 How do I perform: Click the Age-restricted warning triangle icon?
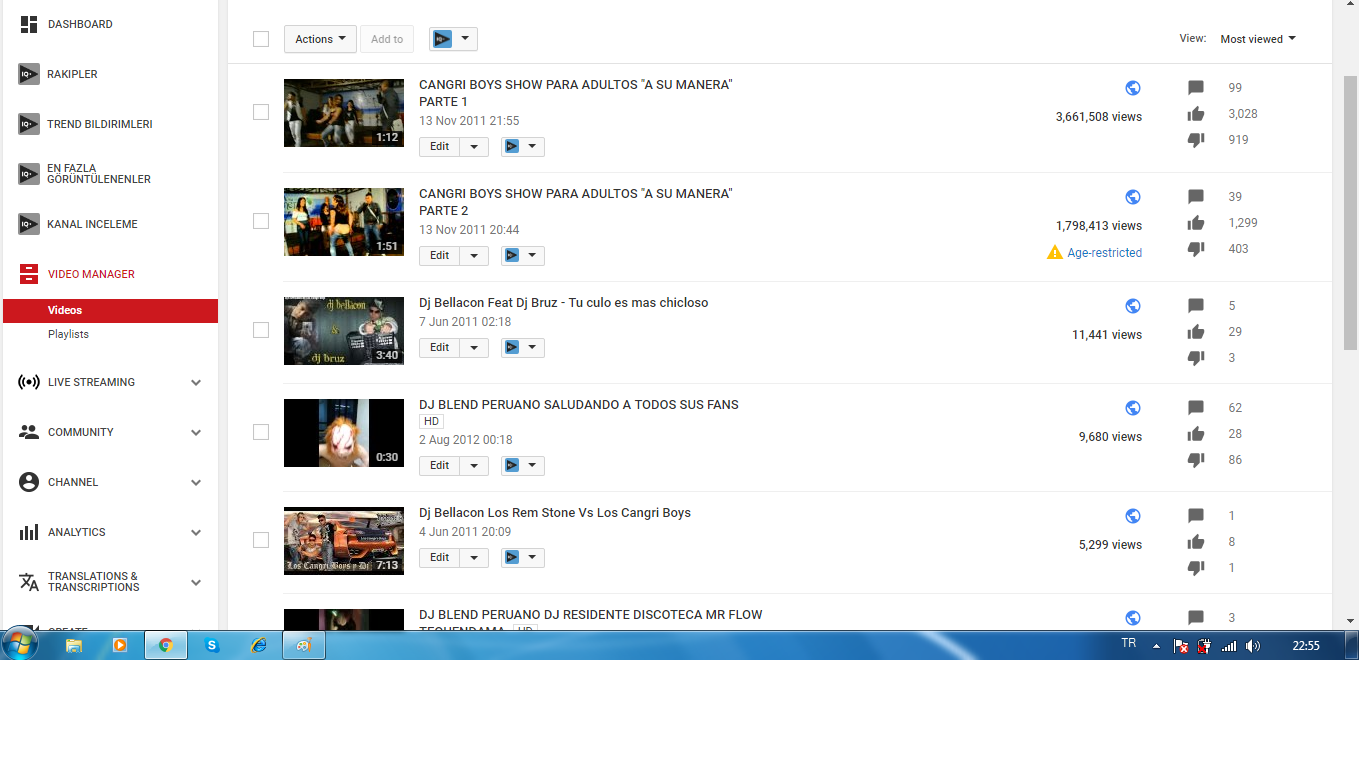pyautogui.click(x=1055, y=253)
